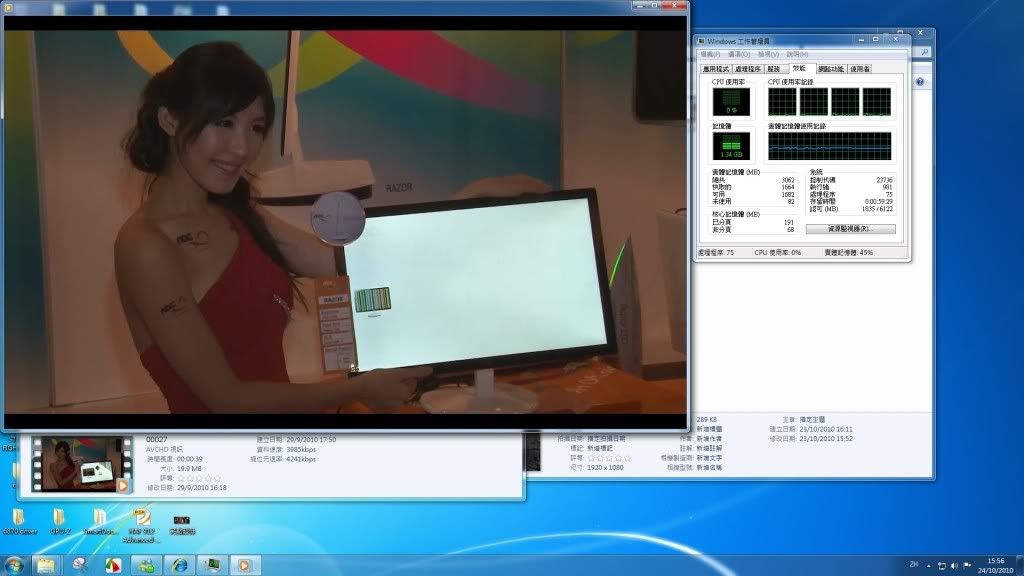
Task: Open Windows Explorer from the taskbar
Action: click(x=46, y=565)
